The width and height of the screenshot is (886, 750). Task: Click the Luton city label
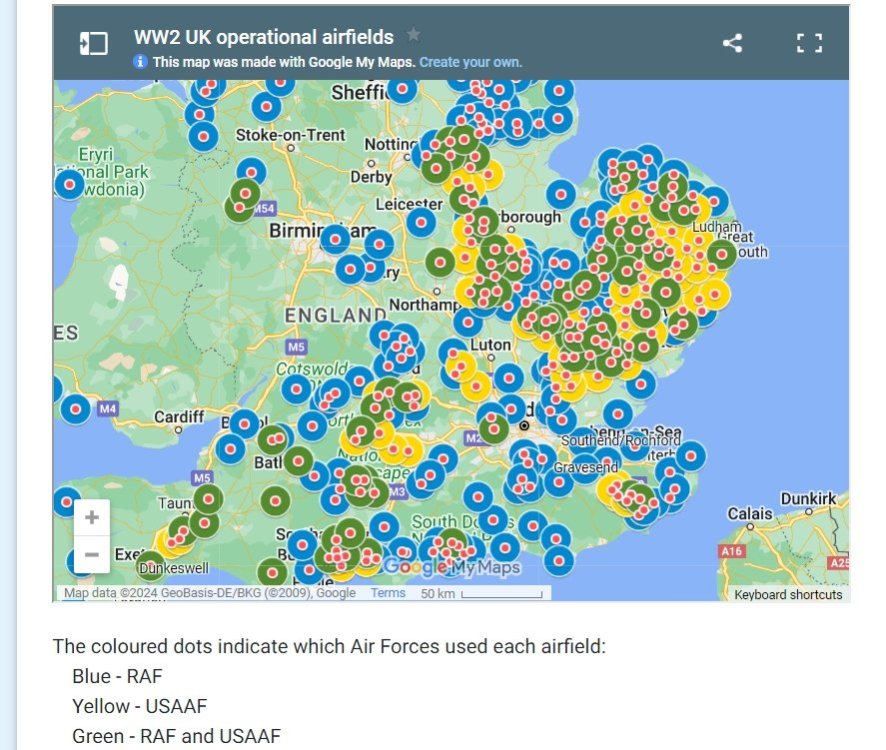click(490, 345)
